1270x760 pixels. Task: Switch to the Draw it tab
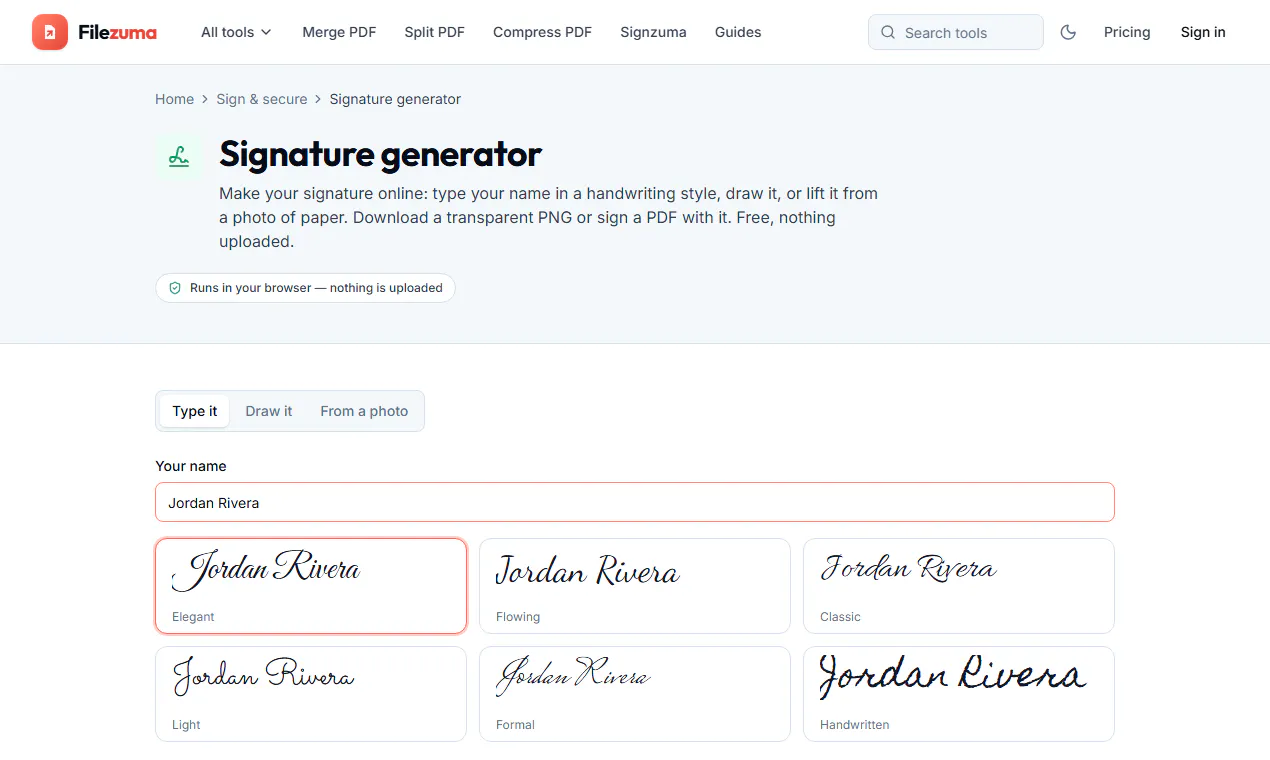(x=269, y=411)
